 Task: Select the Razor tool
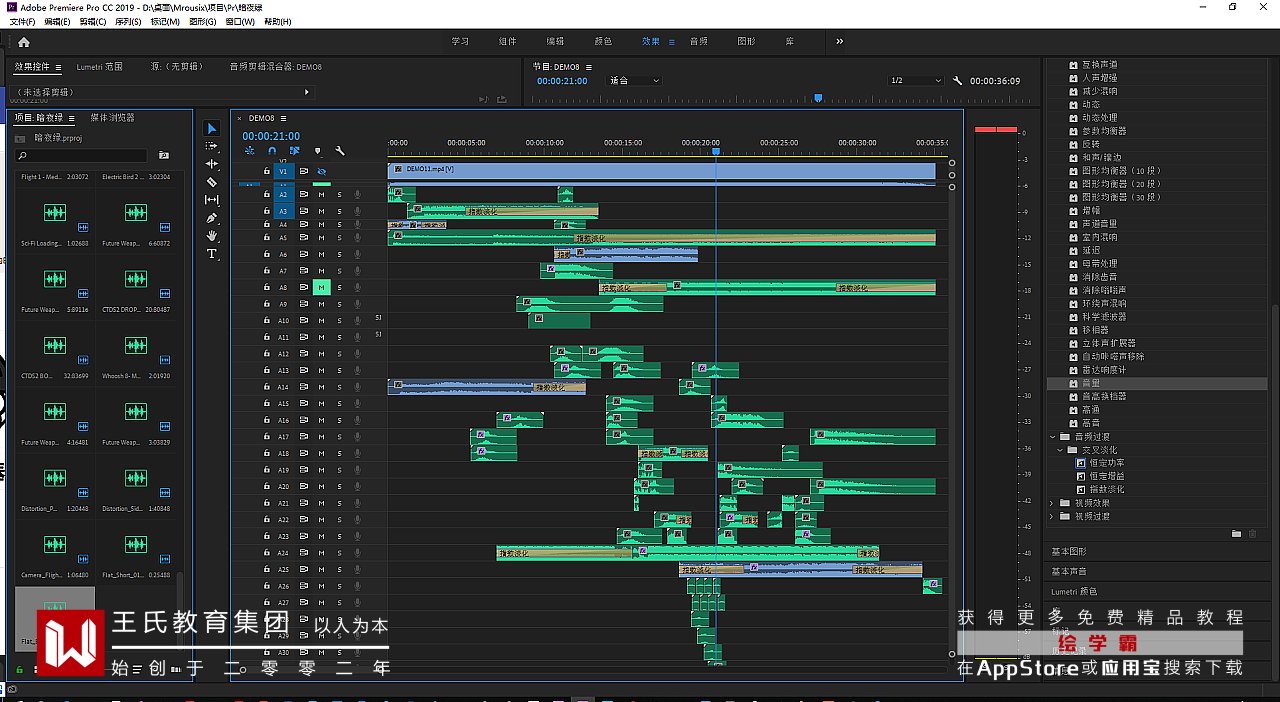pyautogui.click(x=212, y=182)
